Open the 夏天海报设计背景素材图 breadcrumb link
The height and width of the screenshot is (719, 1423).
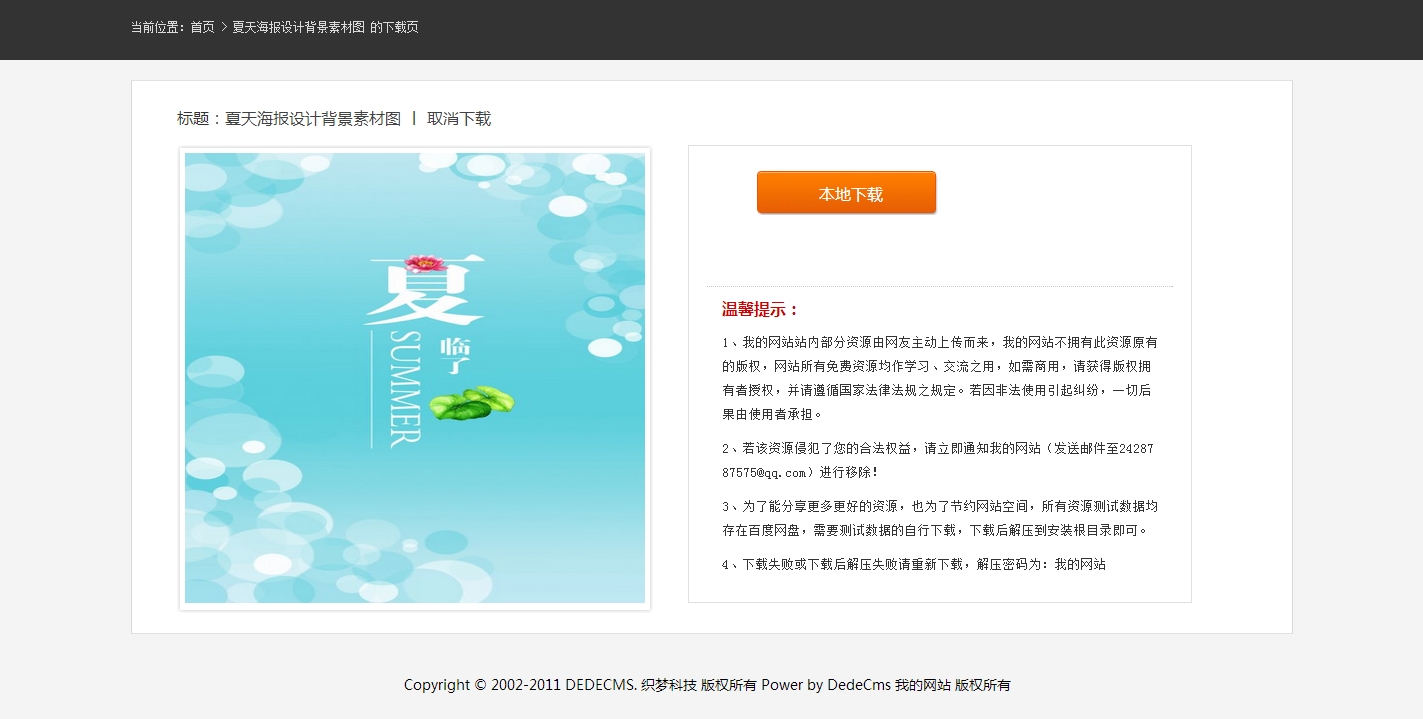[x=298, y=28]
